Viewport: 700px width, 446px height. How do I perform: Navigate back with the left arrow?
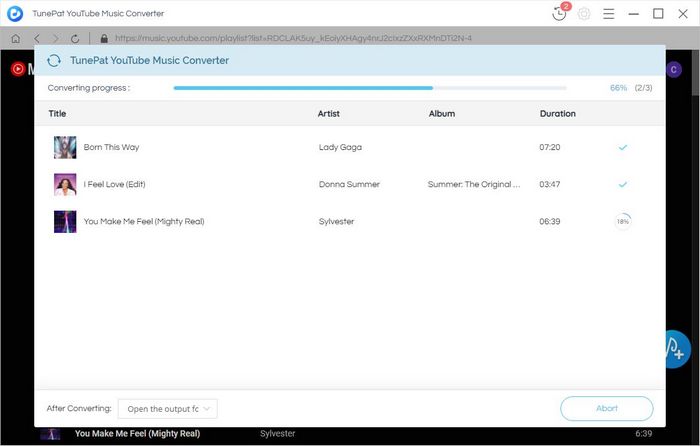click(x=37, y=38)
